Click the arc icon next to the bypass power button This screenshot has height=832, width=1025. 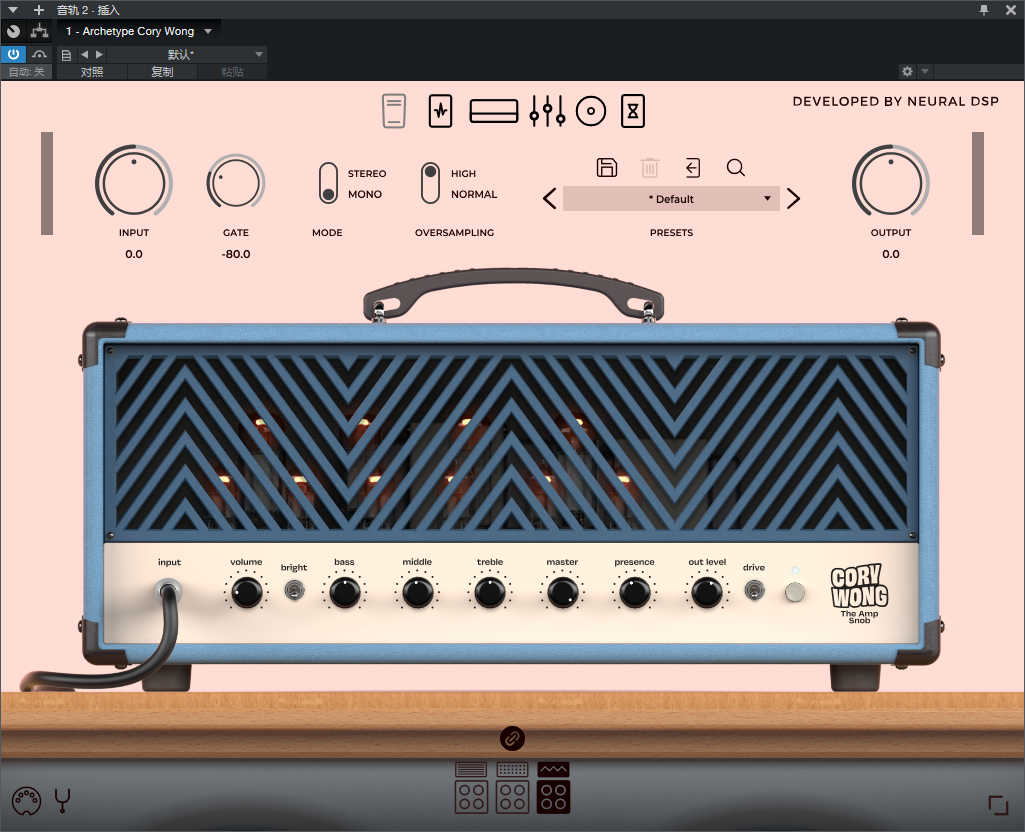click(x=39, y=54)
